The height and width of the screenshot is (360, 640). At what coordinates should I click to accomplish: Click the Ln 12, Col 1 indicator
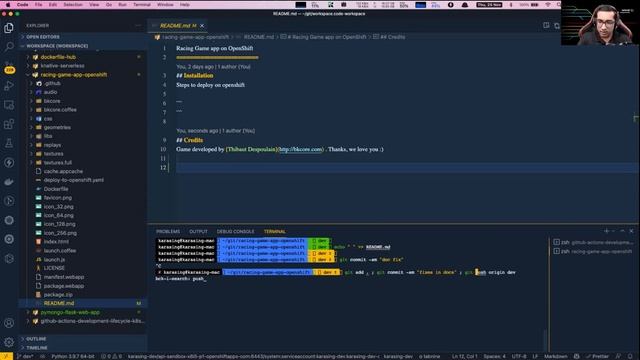464,356
